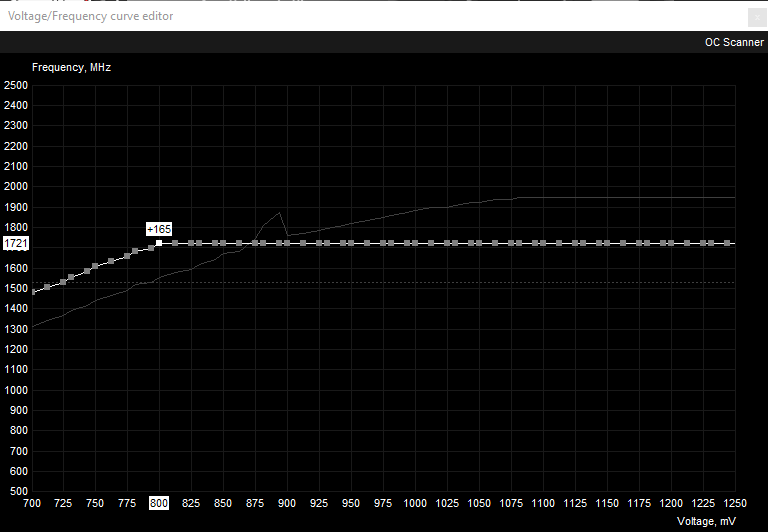Close the Voltage/Frequency curve editor window

pos(752,15)
